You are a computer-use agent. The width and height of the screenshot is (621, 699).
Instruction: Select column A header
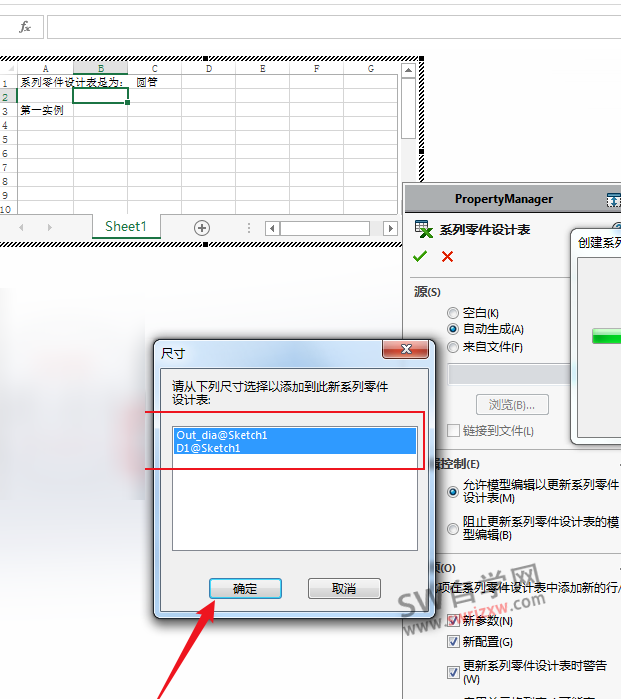click(45, 69)
